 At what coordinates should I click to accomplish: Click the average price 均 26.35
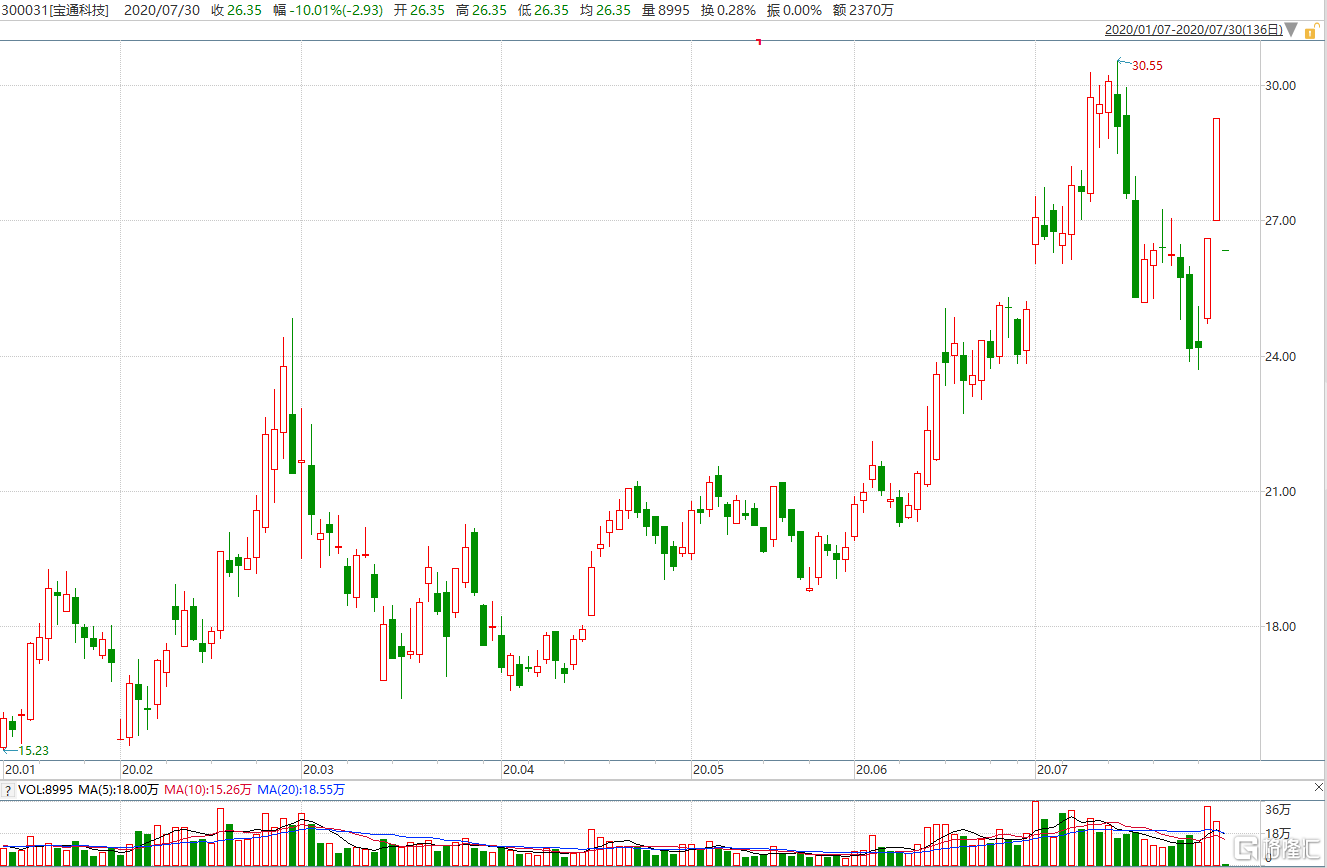pos(605,10)
